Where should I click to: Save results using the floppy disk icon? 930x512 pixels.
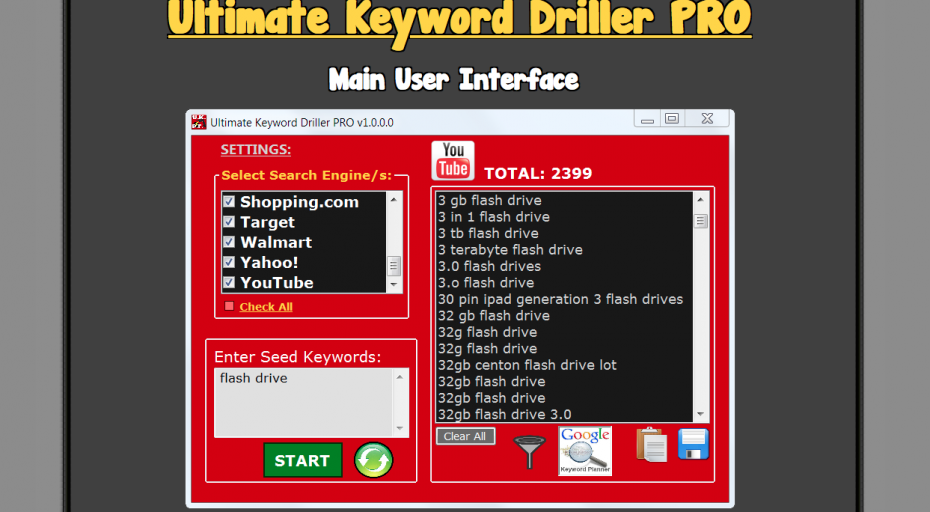pyautogui.click(x=693, y=444)
